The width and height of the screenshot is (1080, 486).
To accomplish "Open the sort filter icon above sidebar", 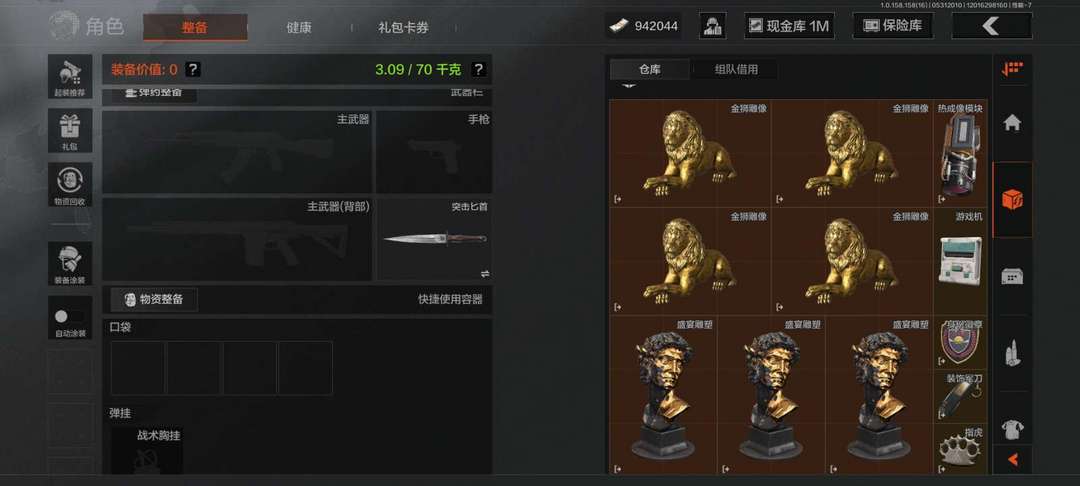I will (1012, 69).
